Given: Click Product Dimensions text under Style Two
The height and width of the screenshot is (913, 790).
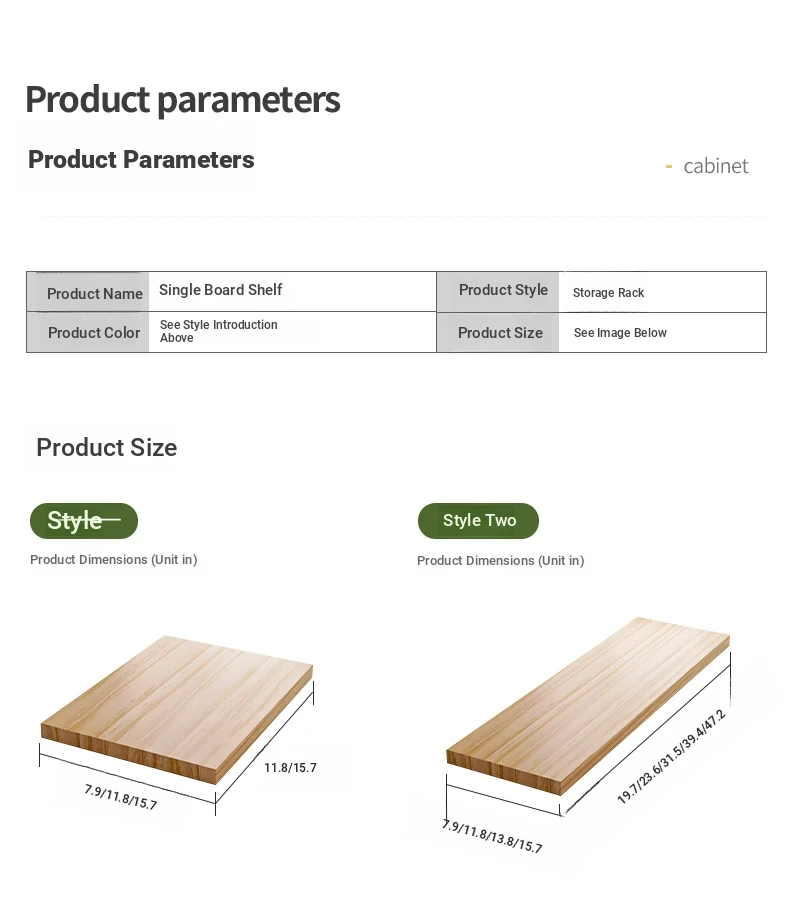Looking at the screenshot, I should pos(500,561).
